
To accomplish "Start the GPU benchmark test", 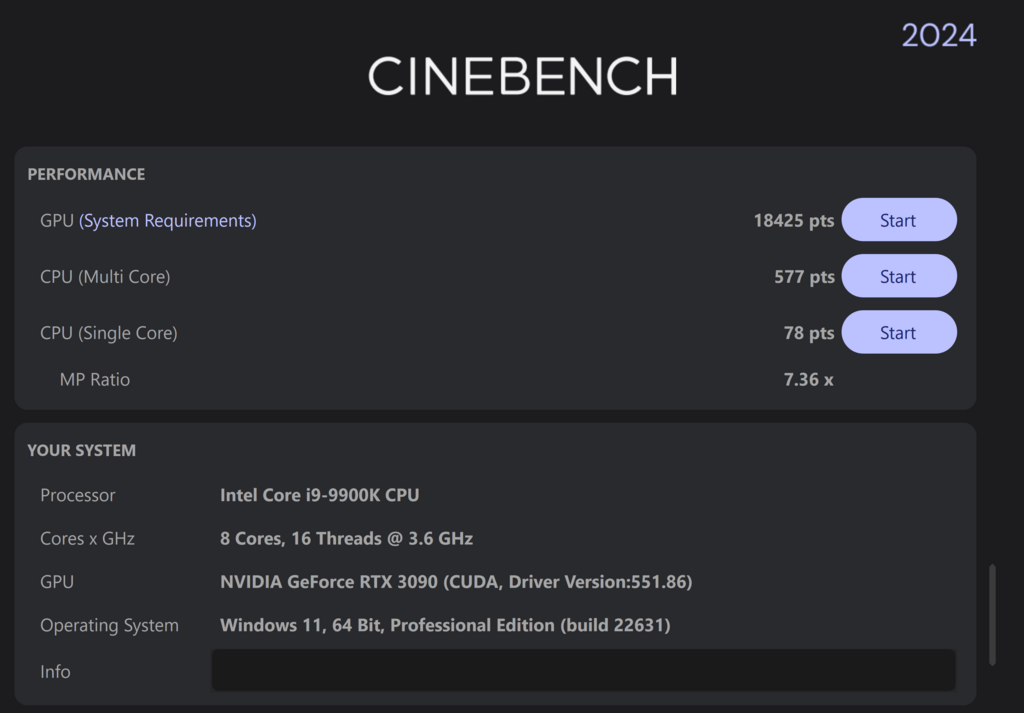I will tap(899, 220).
